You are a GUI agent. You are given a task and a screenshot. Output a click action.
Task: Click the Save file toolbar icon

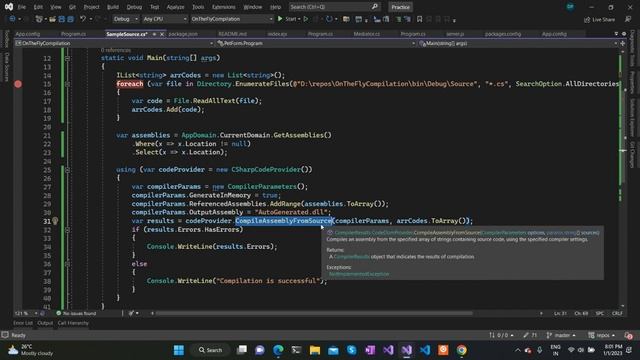[62, 19]
